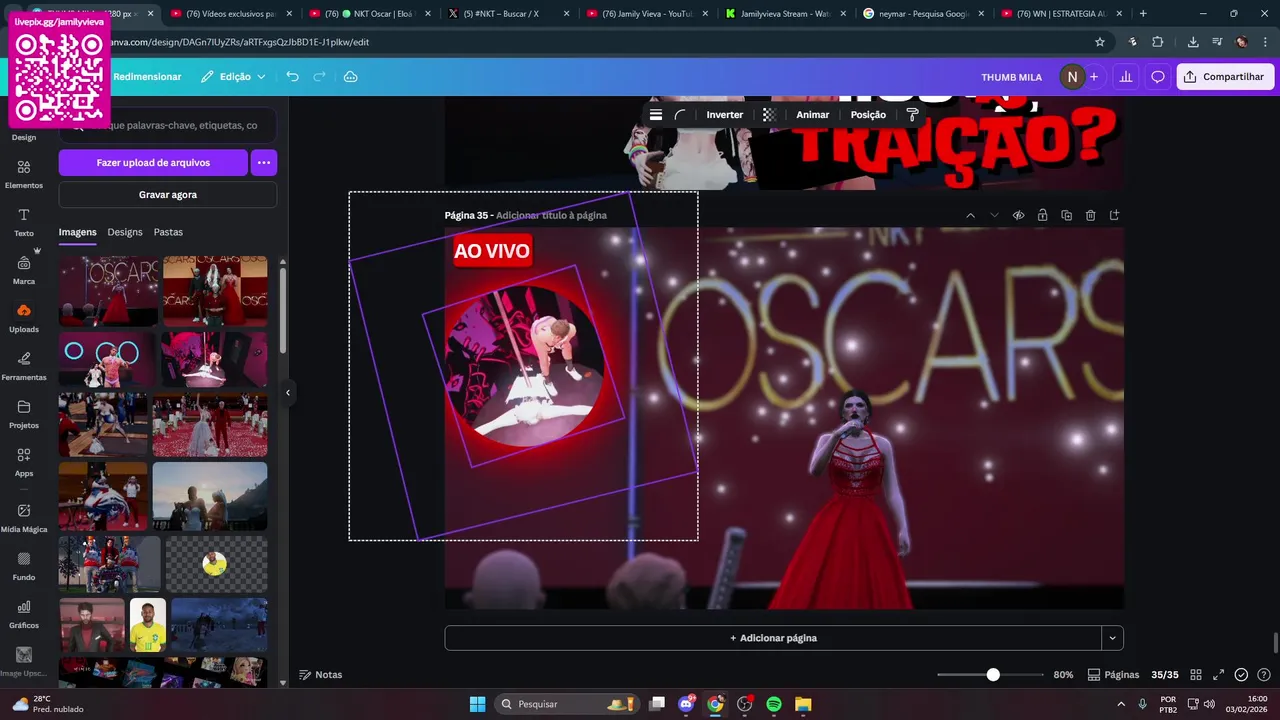Switch to NKT Oscar browser tab

point(368,14)
